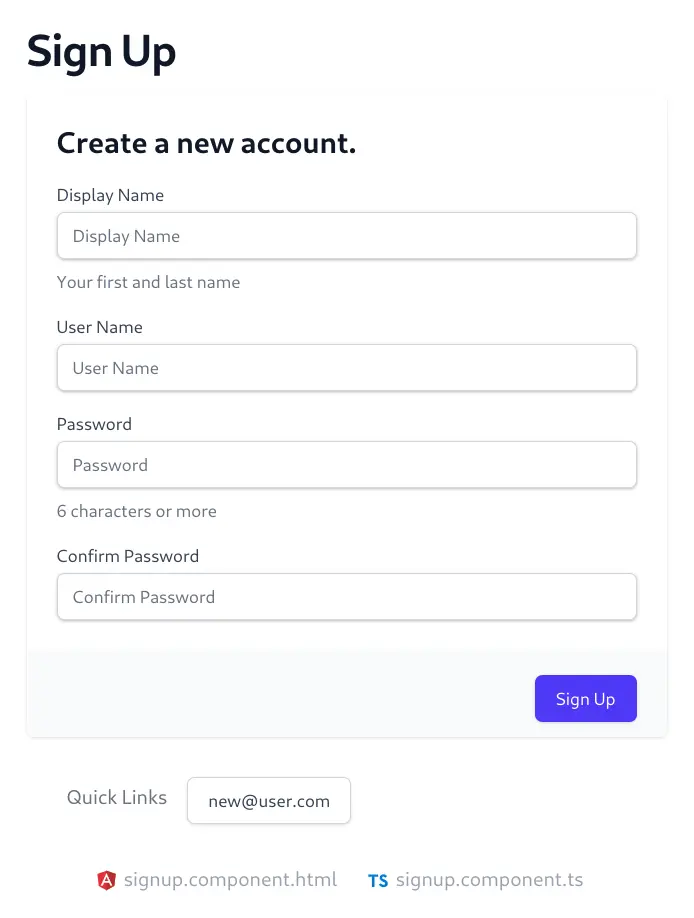Screen dimensions: 694x918
Task: Select the new@user.com quick link
Action: tap(269, 800)
